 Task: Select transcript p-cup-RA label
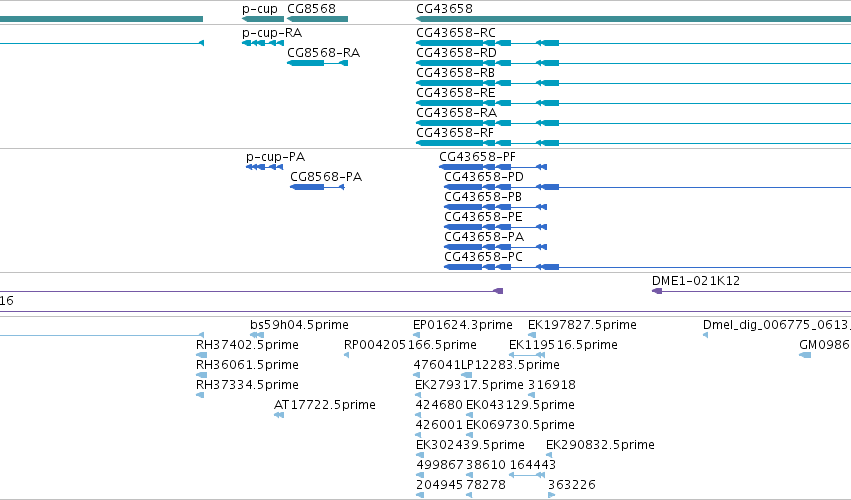click(272, 33)
